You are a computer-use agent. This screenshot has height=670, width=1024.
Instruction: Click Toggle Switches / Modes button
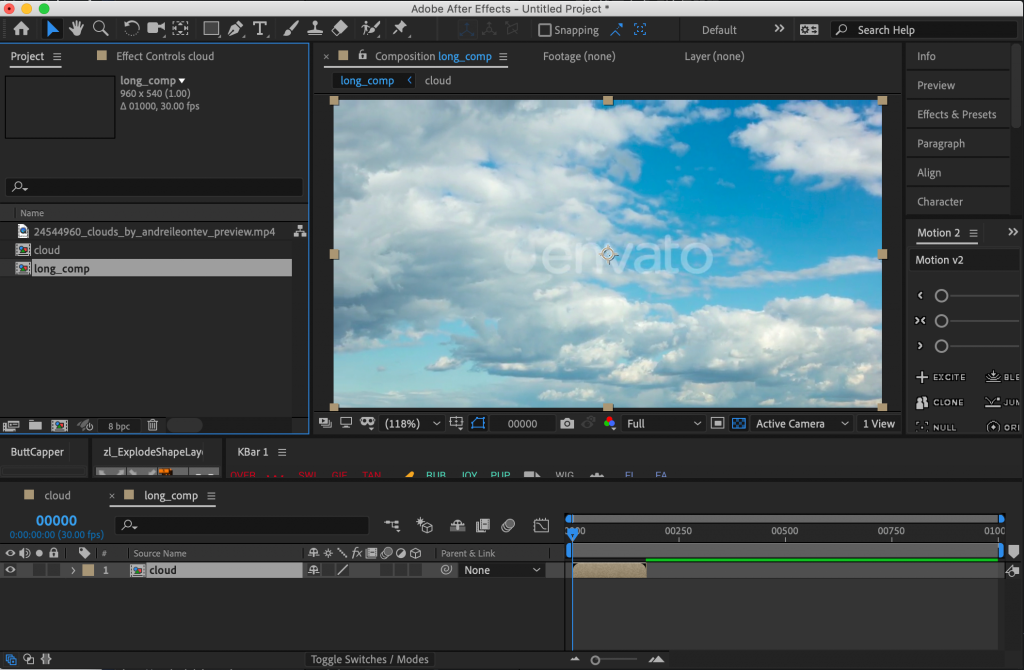coord(369,659)
